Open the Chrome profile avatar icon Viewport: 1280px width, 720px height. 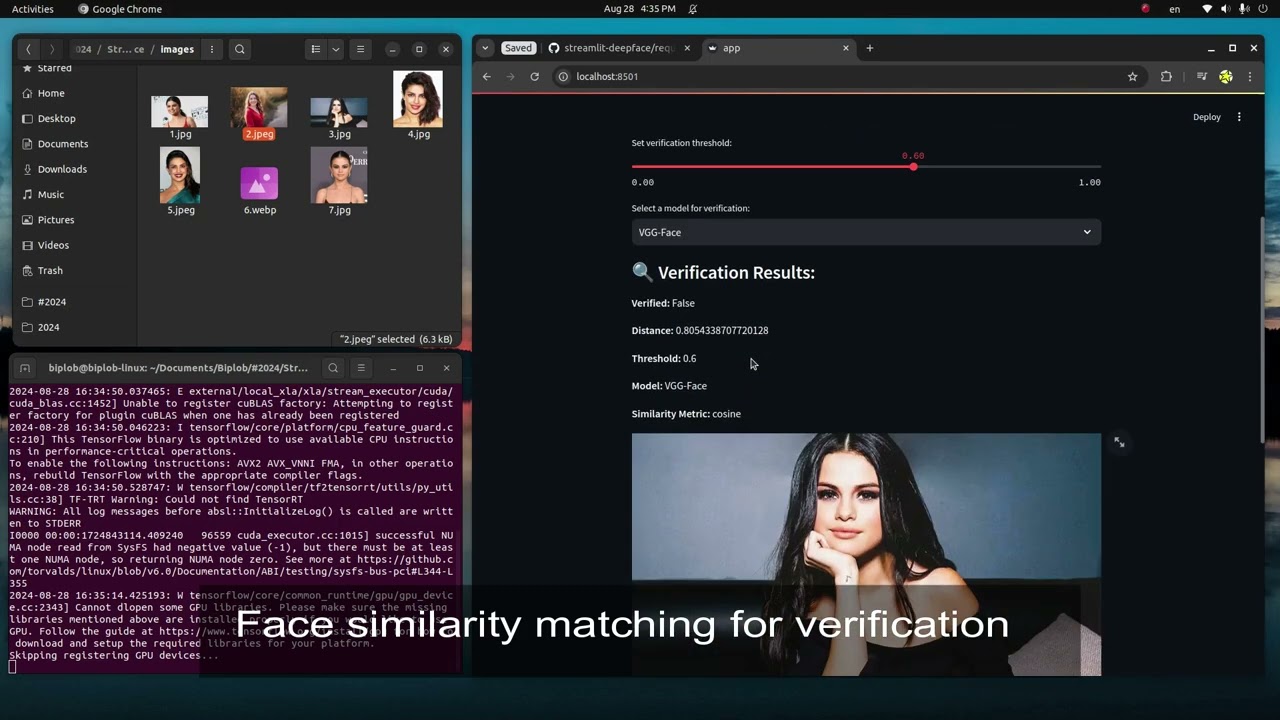(x=1226, y=76)
